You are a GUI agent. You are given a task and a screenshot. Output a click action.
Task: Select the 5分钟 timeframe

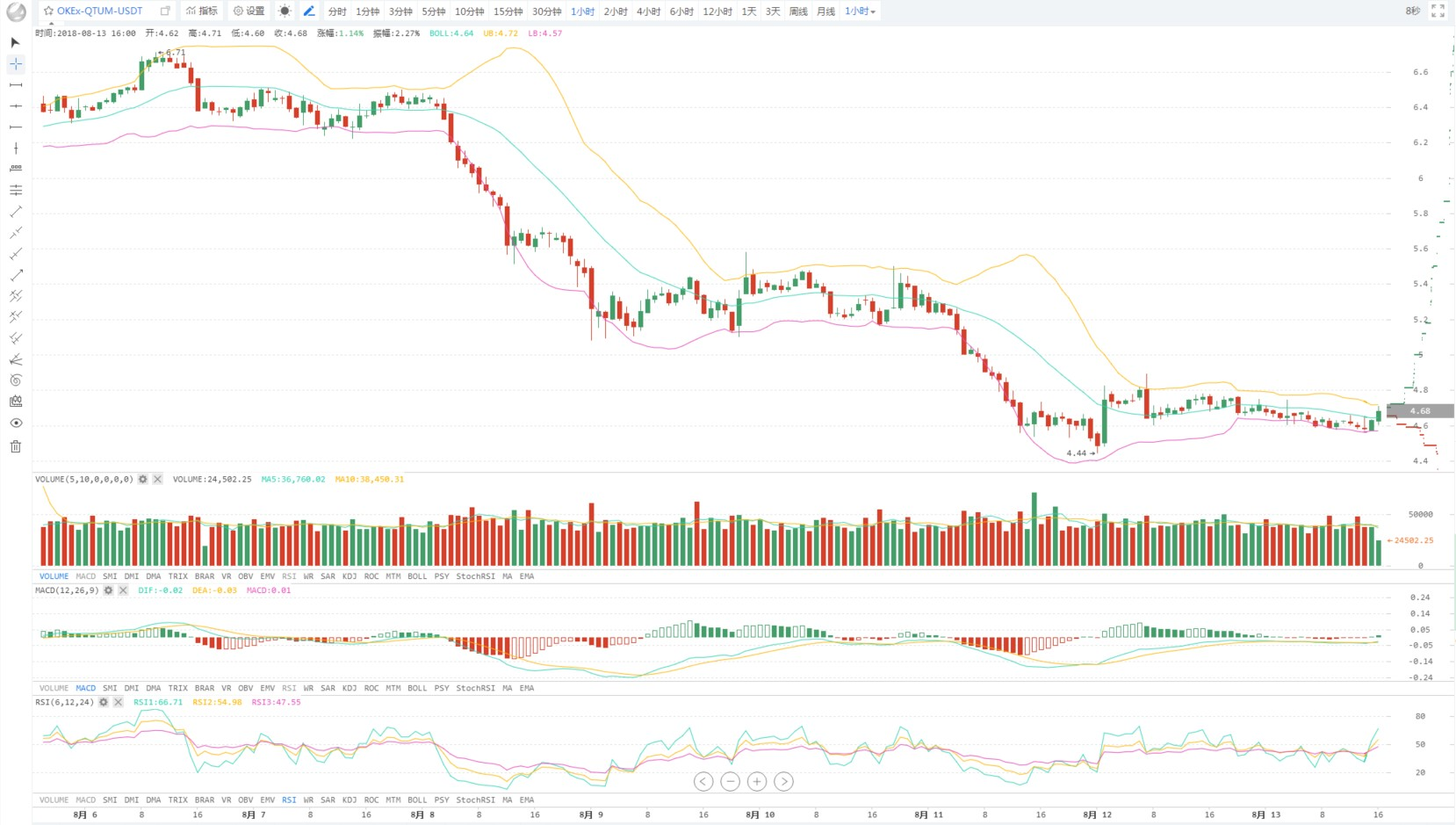(434, 11)
